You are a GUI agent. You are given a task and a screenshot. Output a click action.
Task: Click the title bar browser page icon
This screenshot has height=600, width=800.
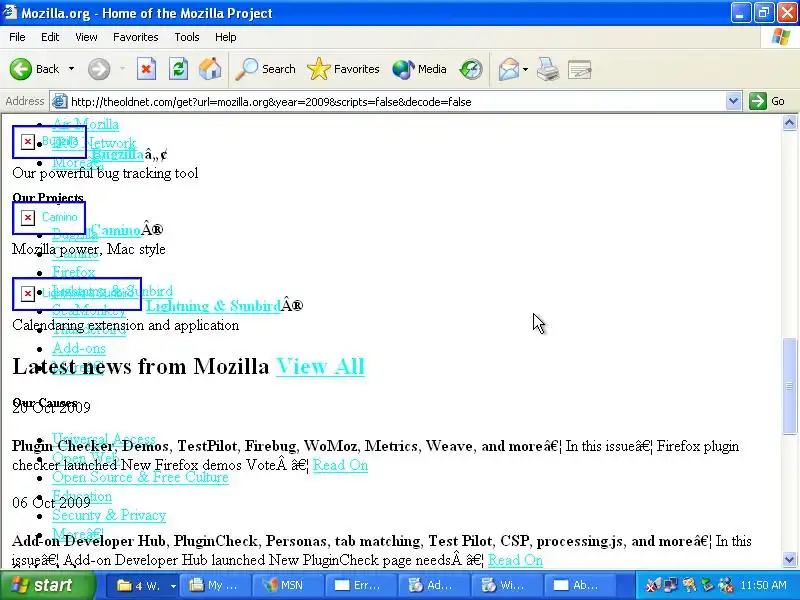tap(10, 12)
